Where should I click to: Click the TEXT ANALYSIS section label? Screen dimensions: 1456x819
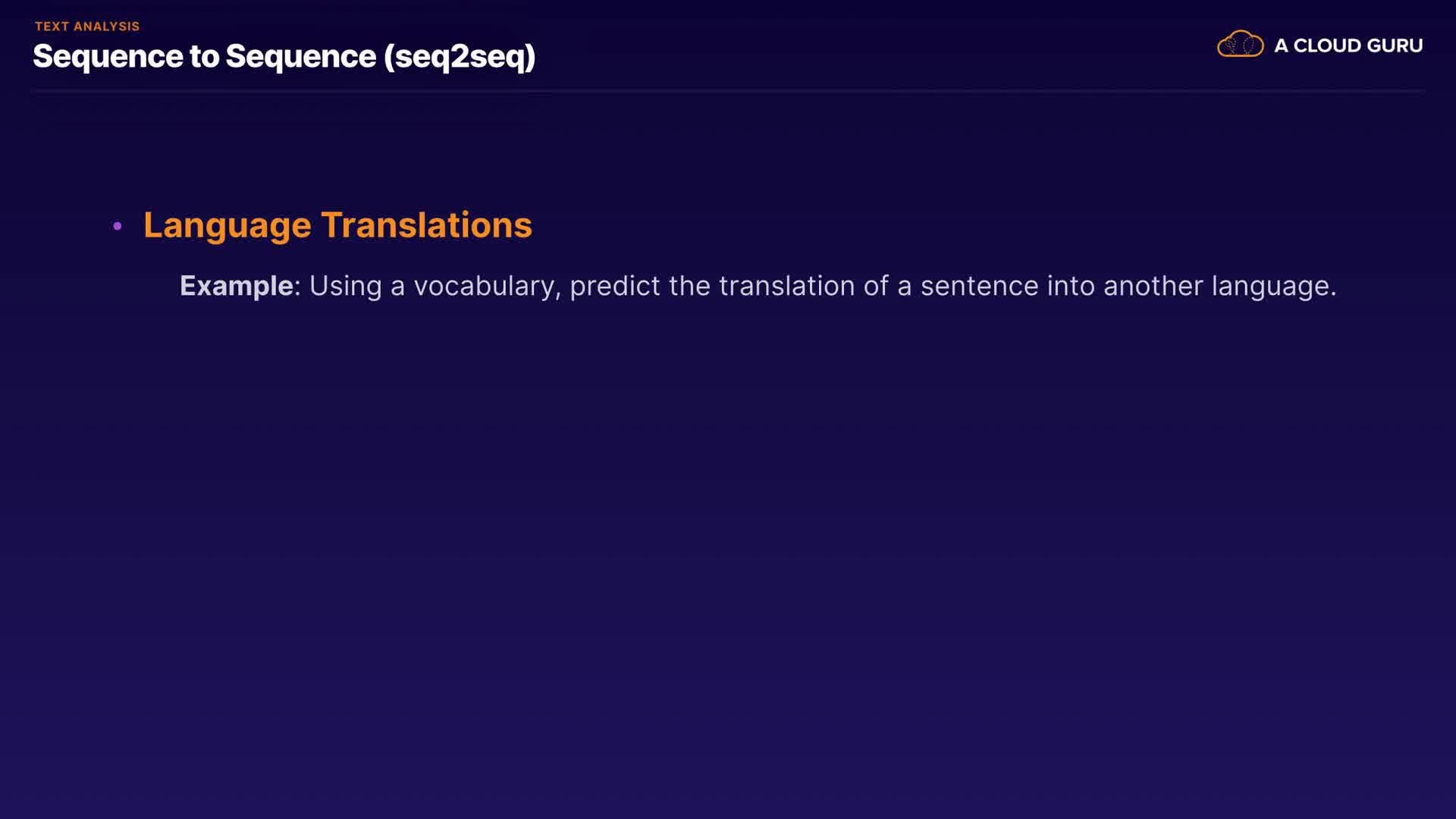click(87, 27)
